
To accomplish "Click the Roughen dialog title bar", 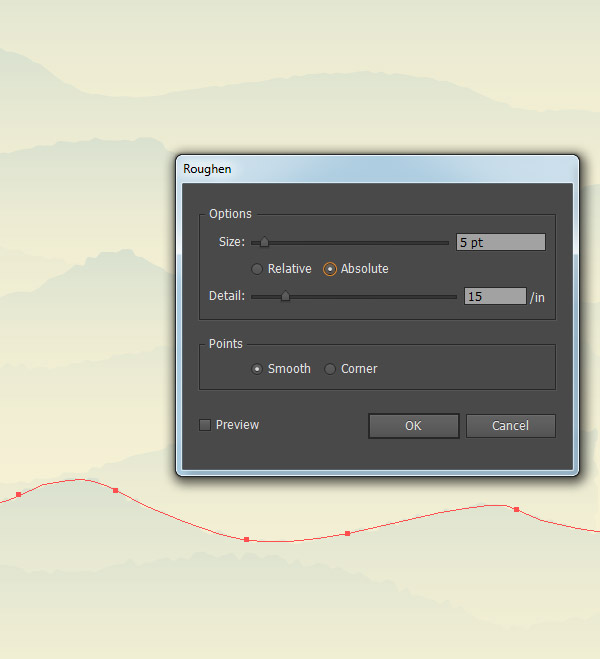I will pos(377,169).
